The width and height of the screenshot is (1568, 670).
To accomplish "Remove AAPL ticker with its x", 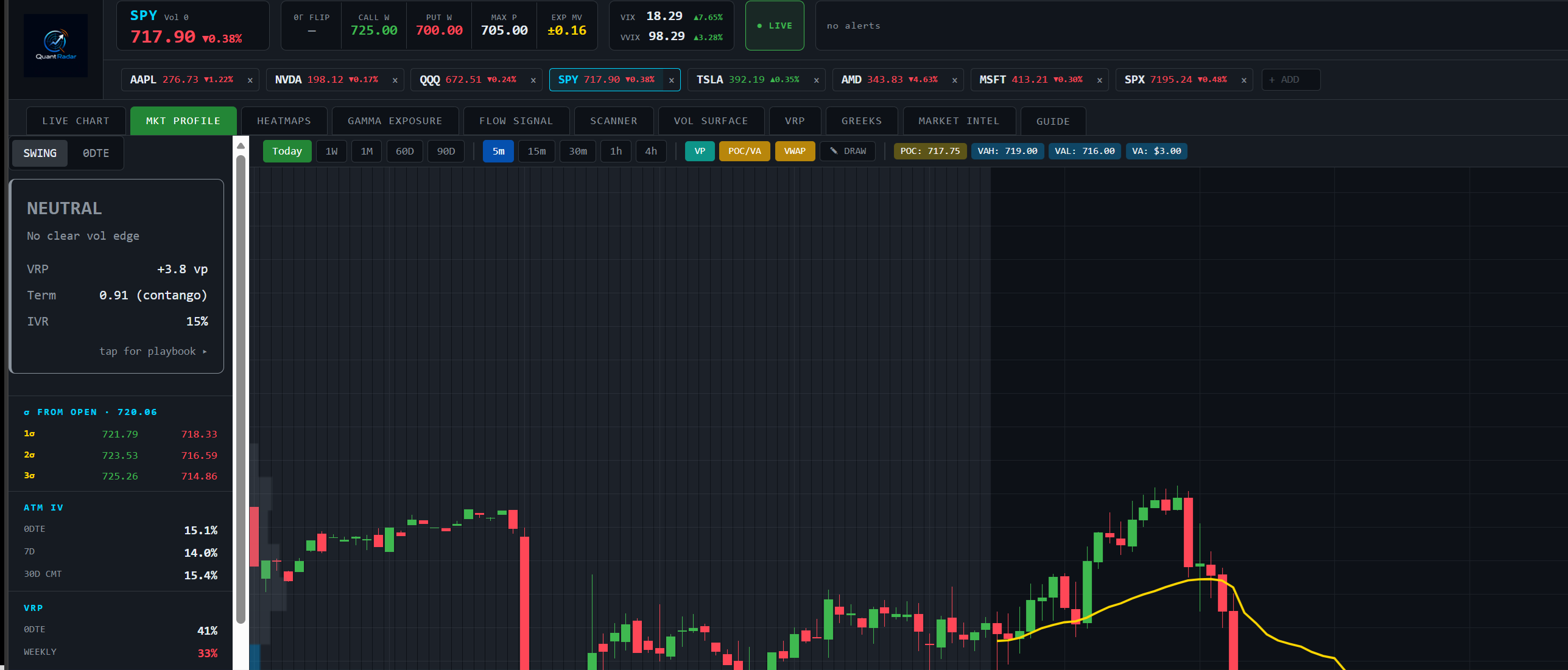I will pos(250,80).
